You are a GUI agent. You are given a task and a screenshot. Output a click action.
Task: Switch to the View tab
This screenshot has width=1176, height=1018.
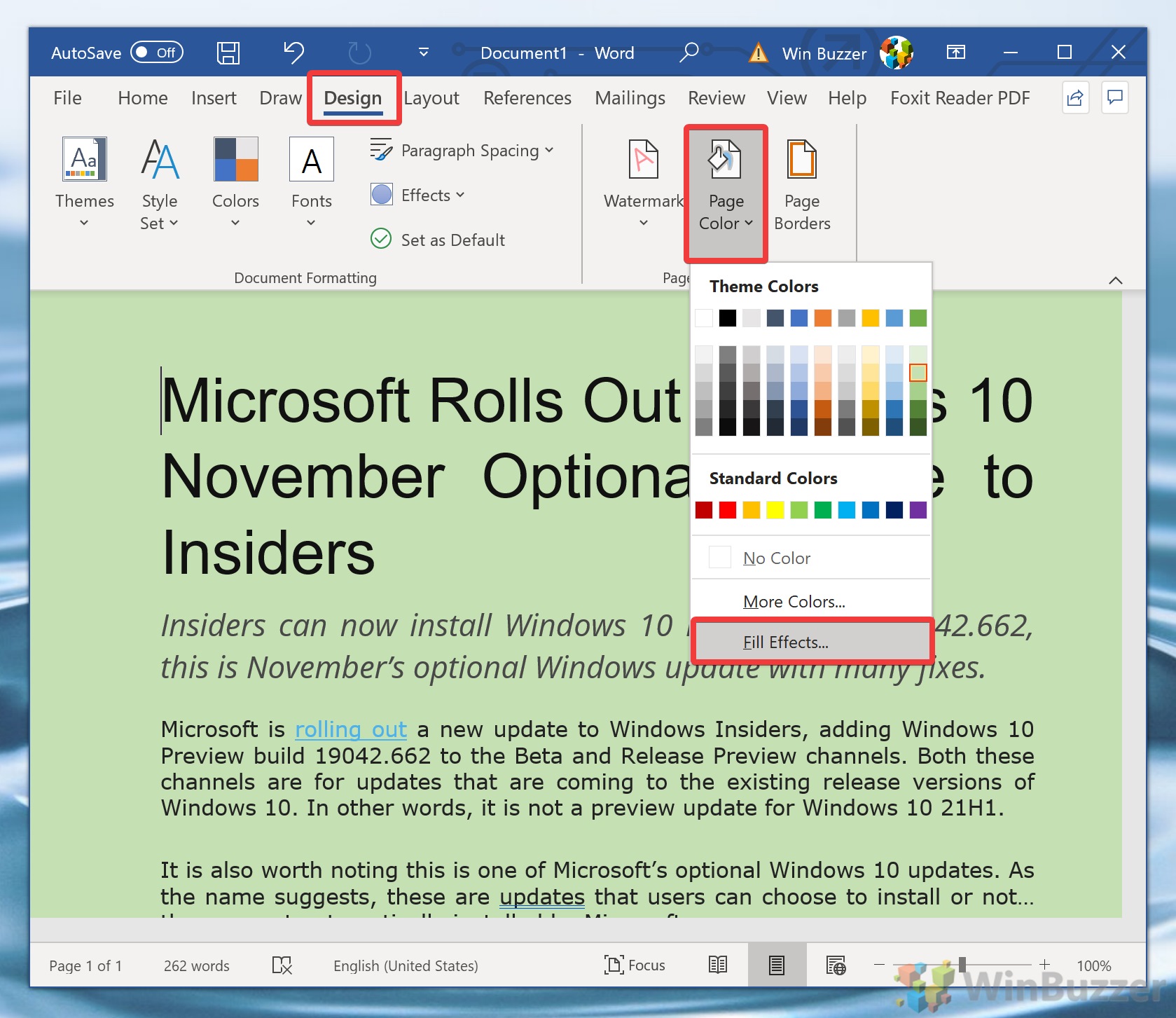(x=787, y=98)
